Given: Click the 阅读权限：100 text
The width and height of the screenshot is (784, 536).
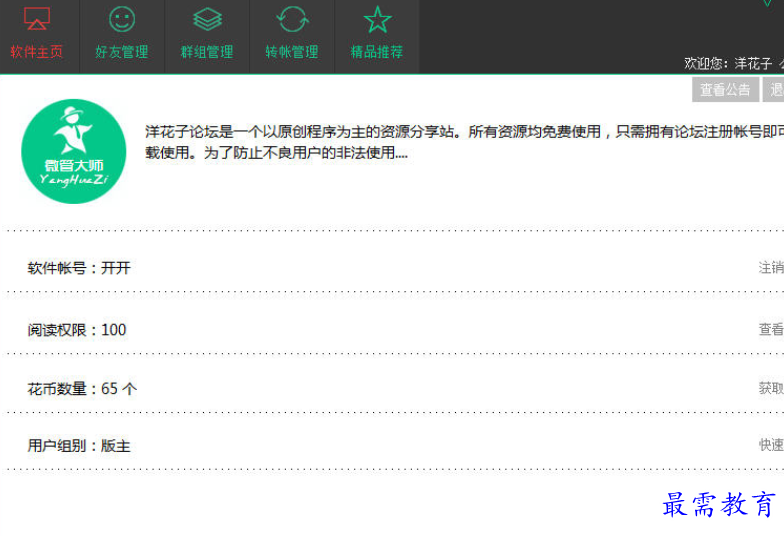Looking at the screenshot, I should (x=77, y=330).
